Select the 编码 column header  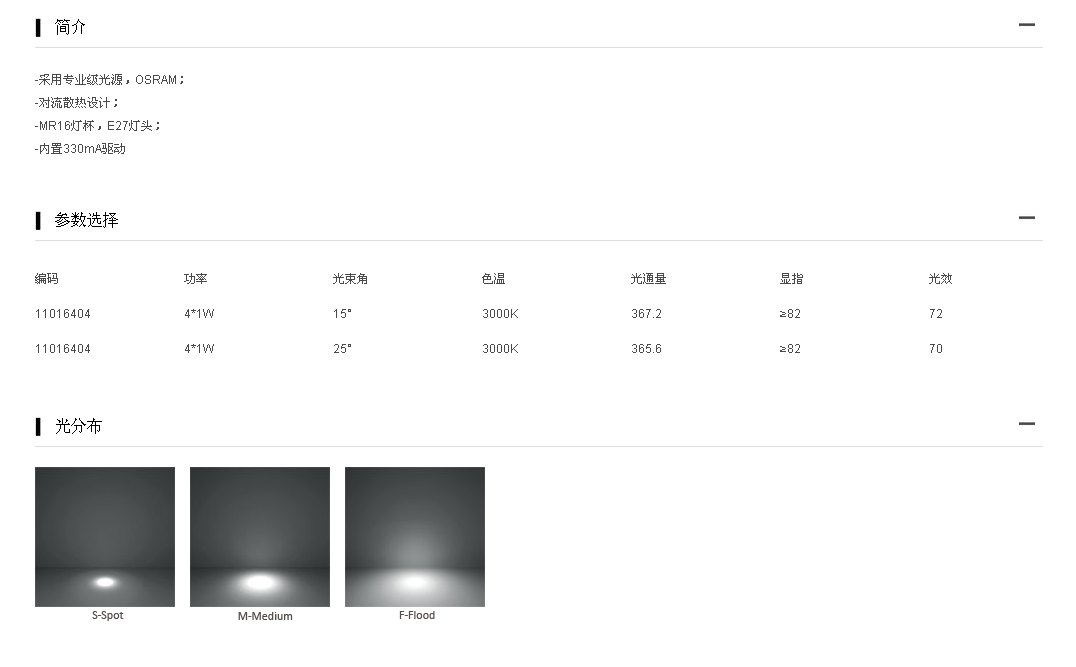coord(47,279)
